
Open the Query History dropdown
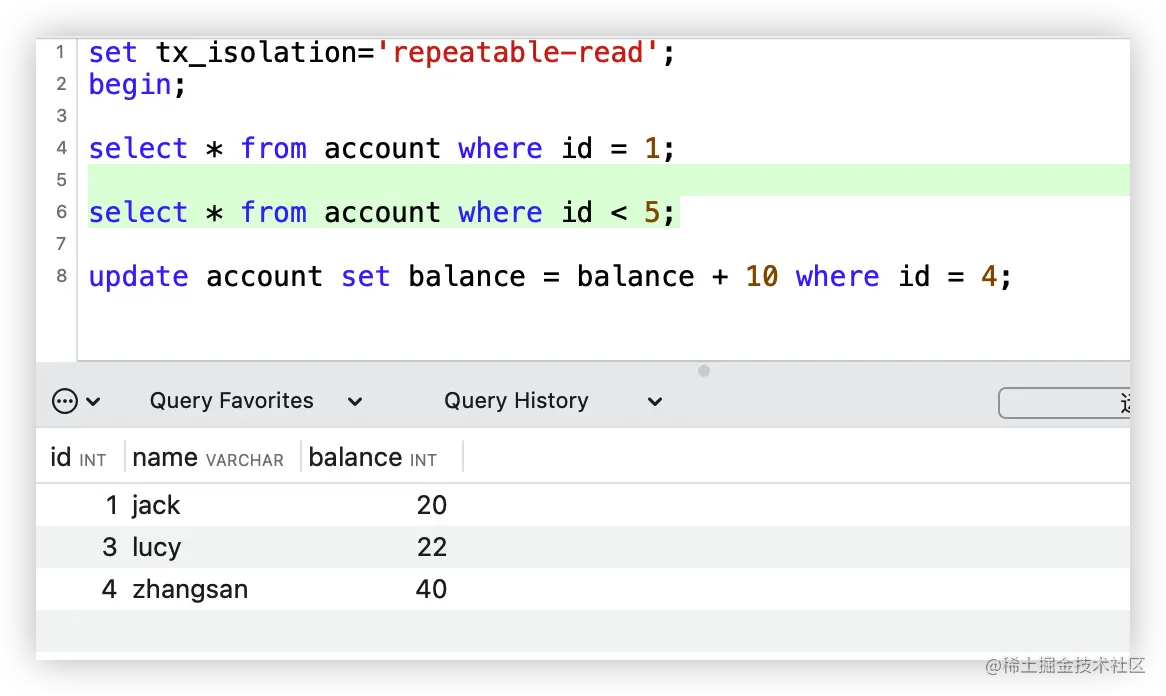[x=553, y=401]
